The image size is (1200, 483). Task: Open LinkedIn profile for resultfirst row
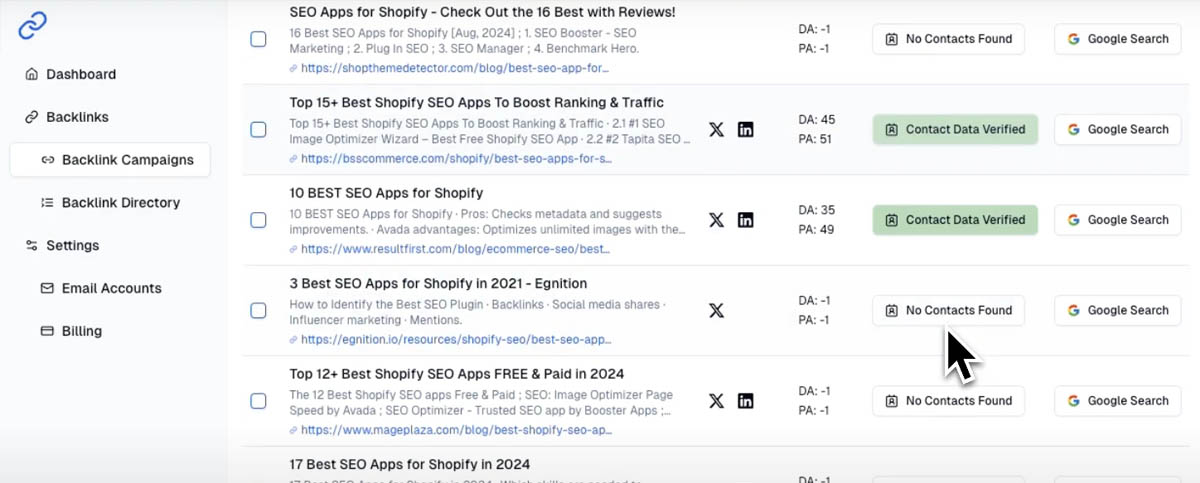[x=745, y=220]
